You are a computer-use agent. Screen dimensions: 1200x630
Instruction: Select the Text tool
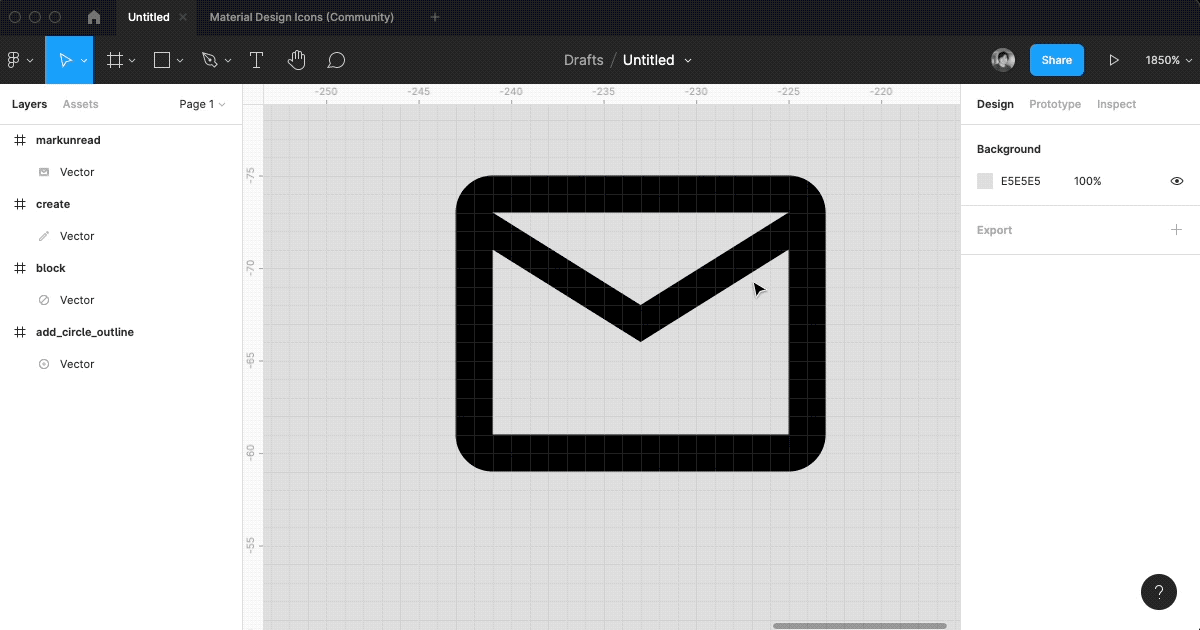256,60
